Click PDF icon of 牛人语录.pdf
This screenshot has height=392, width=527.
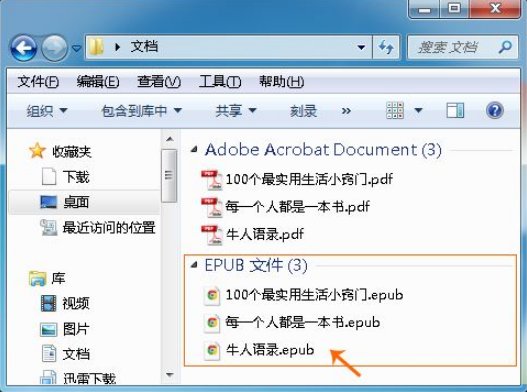(x=211, y=235)
